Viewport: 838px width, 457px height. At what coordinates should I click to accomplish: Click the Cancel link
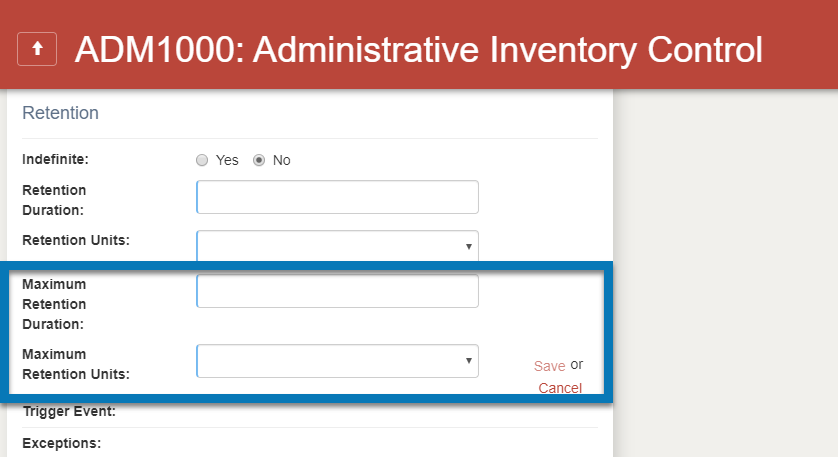click(x=560, y=388)
